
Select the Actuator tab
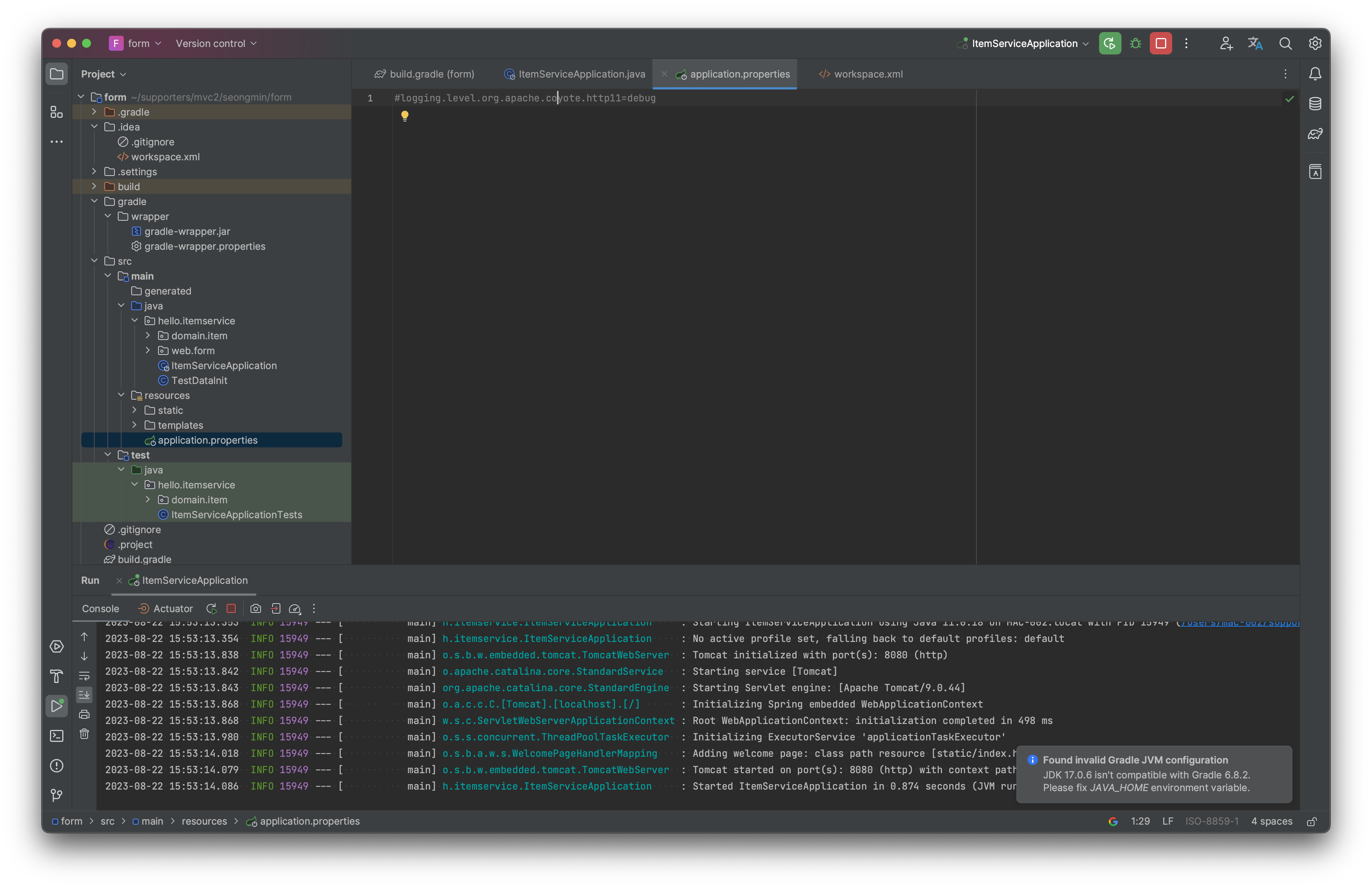pyautogui.click(x=166, y=608)
